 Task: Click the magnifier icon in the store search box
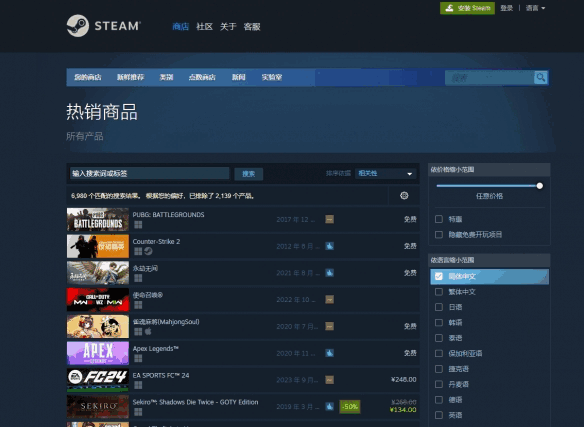[540, 78]
